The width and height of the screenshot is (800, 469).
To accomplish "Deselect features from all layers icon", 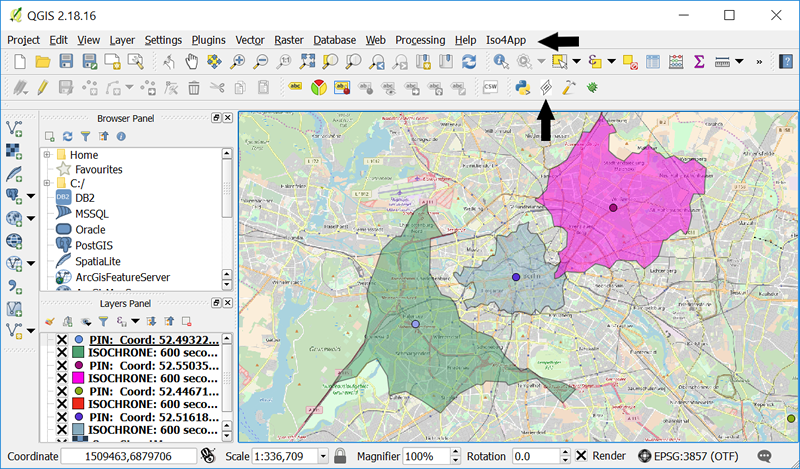I will tap(630, 62).
